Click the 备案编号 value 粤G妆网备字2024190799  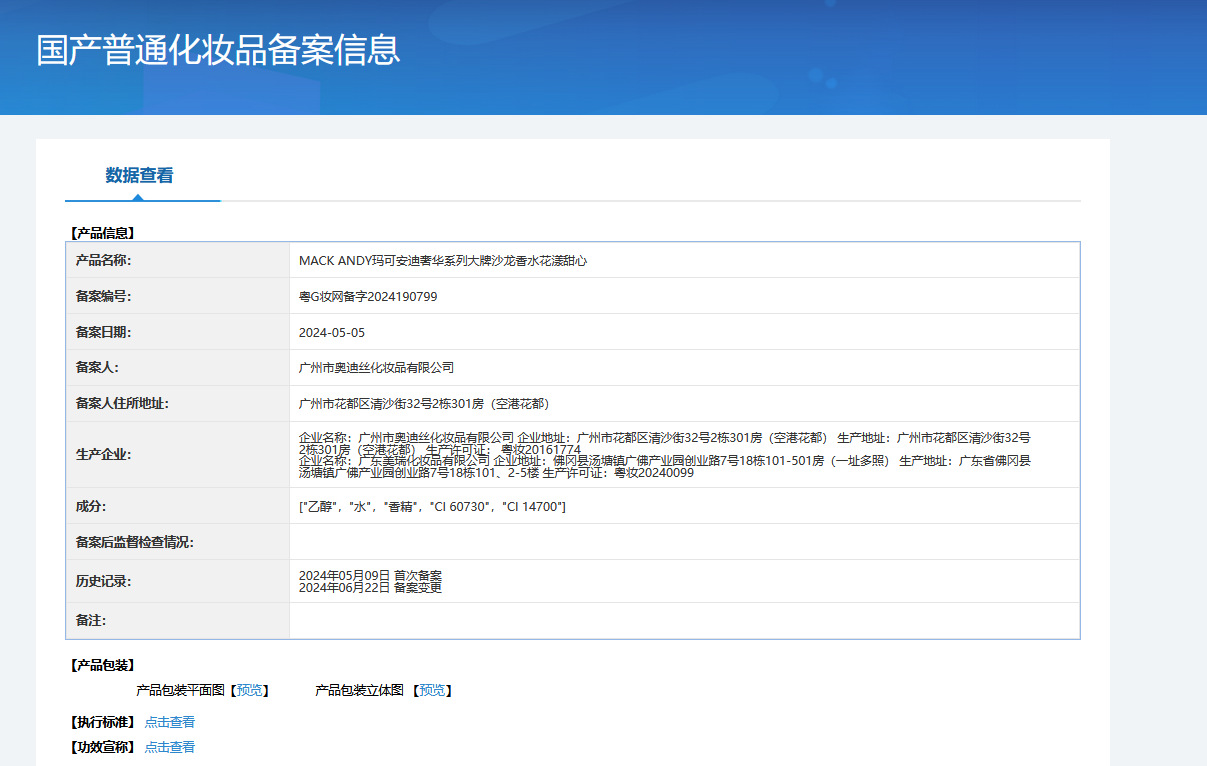click(x=368, y=296)
